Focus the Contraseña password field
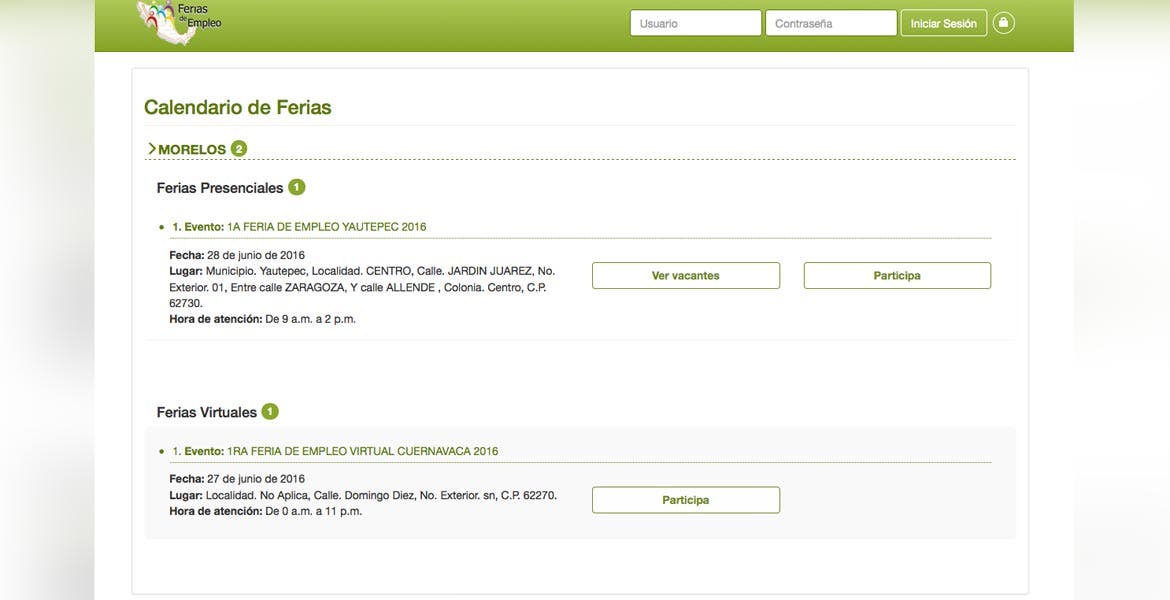The height and width of the screenshot is (600, 1170). (x=830, y=23)
